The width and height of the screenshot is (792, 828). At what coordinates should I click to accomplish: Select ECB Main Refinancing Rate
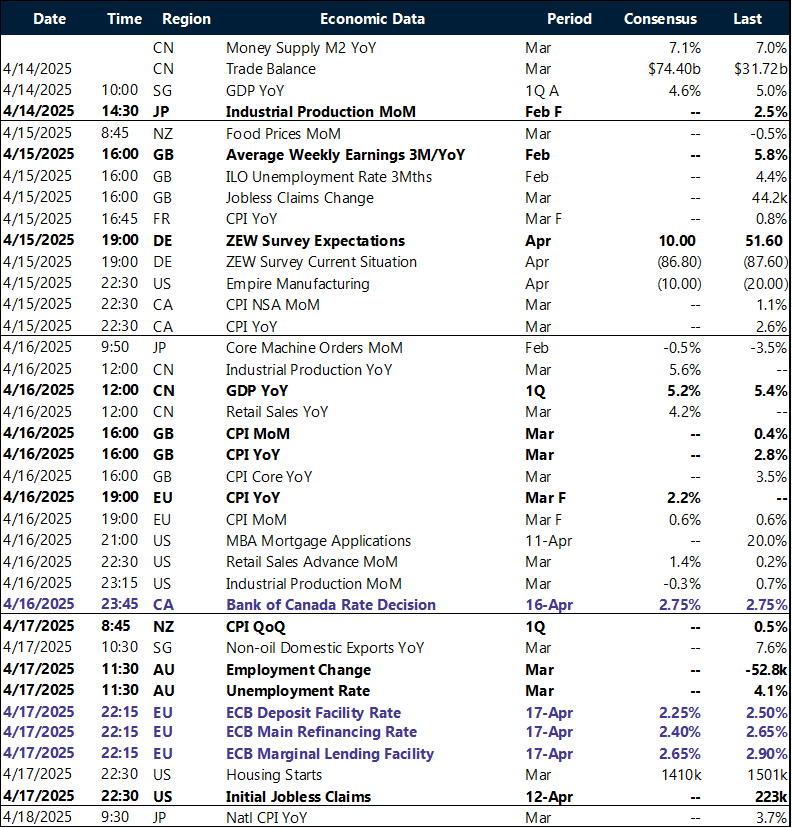[321, 732]
